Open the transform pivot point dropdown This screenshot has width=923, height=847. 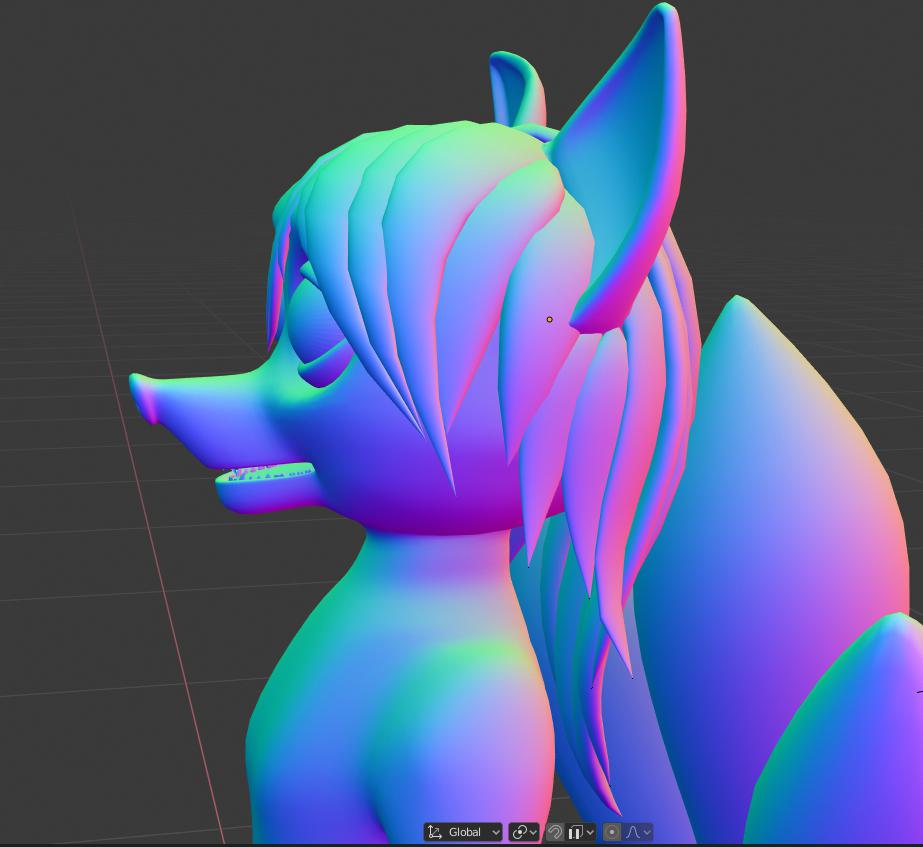(x=524, y=832)
